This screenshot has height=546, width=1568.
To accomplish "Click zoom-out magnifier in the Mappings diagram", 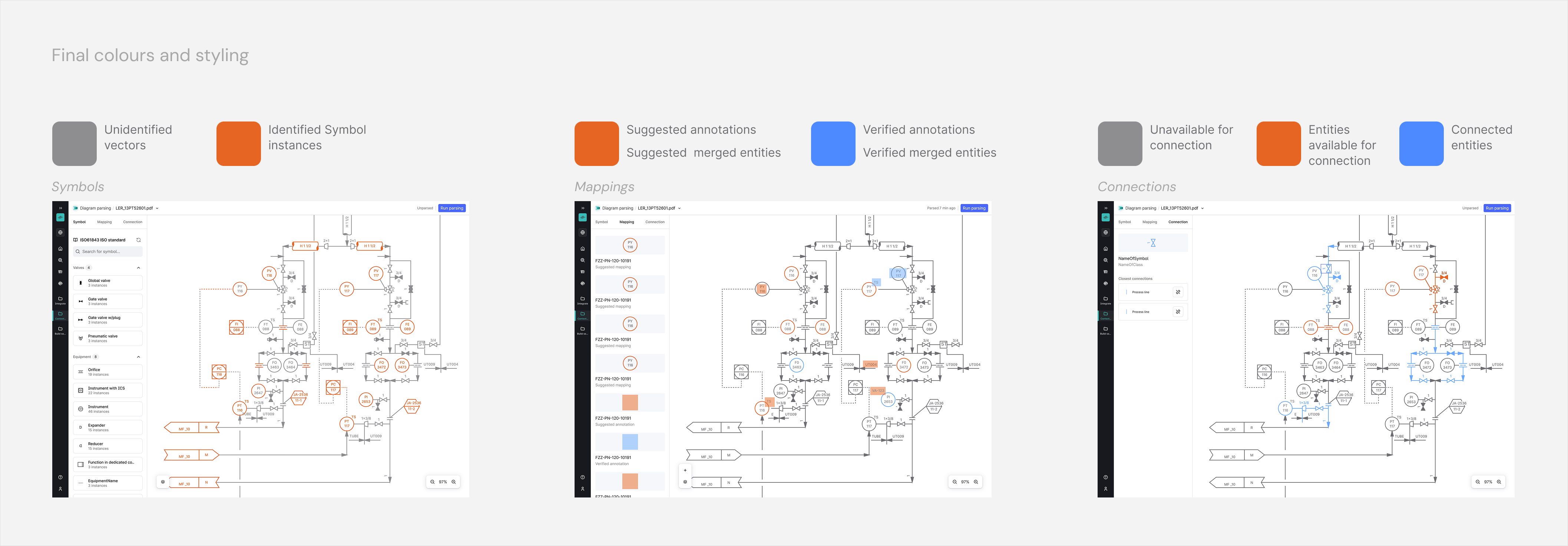I will pyautogui.click(x=955, y=482).
